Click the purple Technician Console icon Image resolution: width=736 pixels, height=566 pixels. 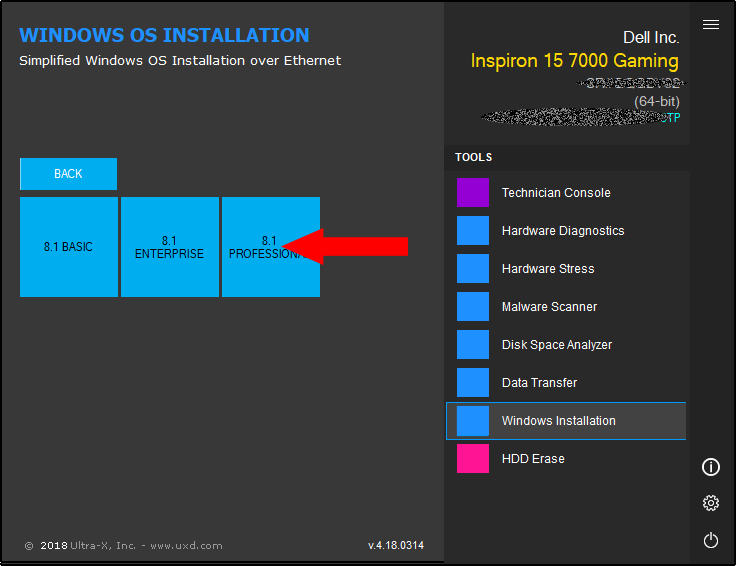click(473, 193)
